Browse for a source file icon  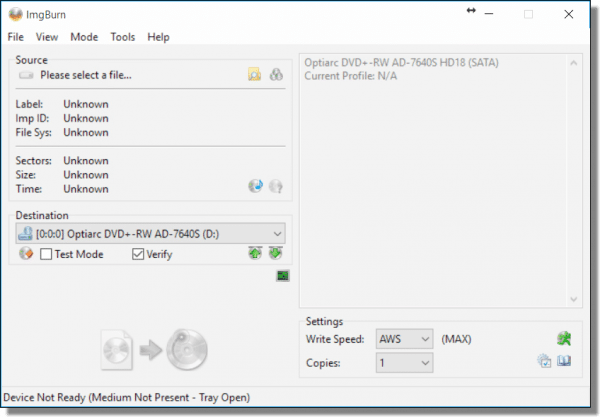coord(254,74)
